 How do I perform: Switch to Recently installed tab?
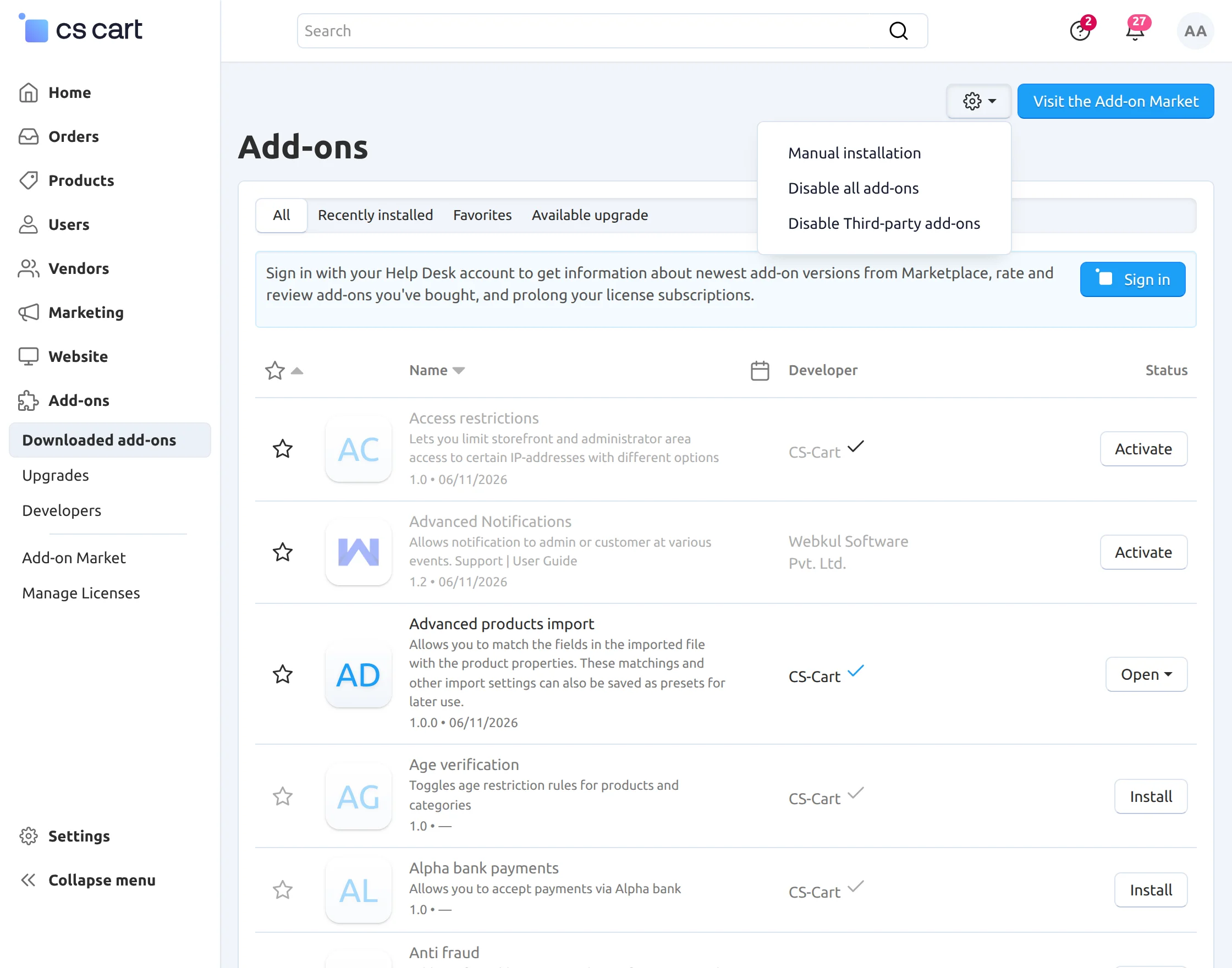375,216
